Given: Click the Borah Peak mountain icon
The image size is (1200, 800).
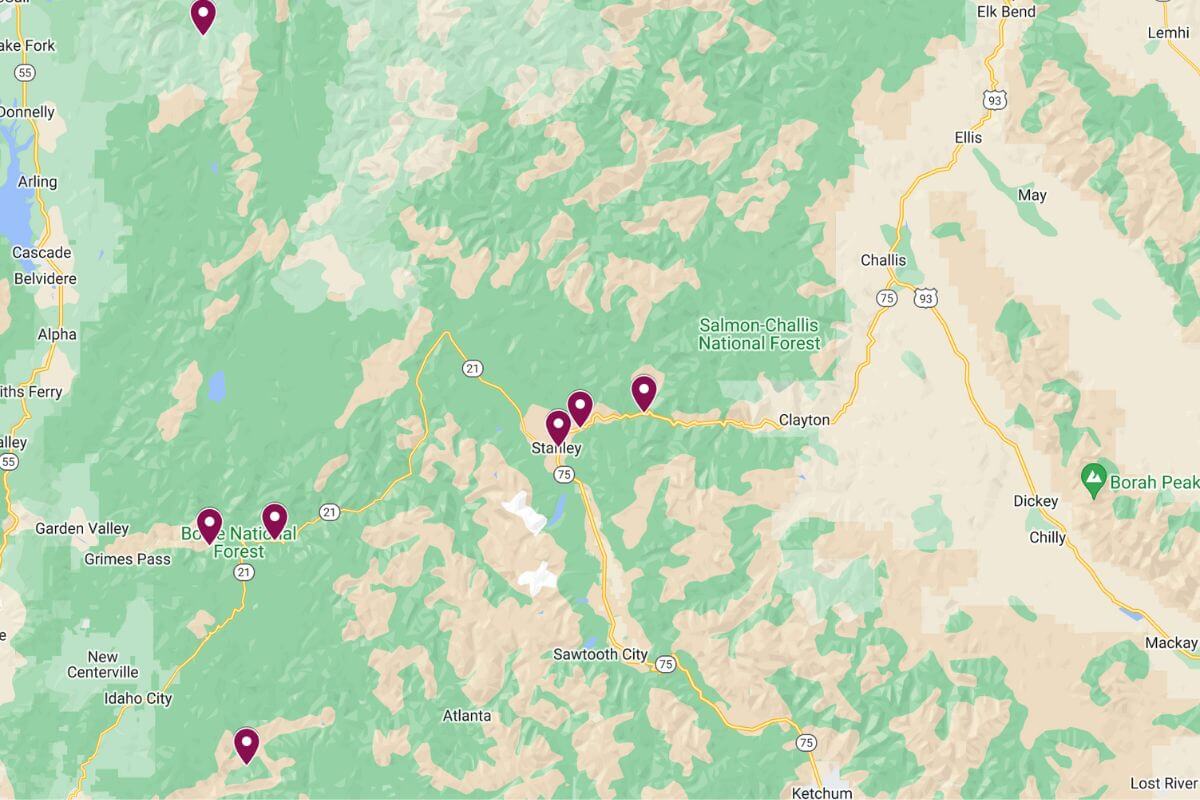Looking at the screenshot, I should click(x=1094, y=482).
